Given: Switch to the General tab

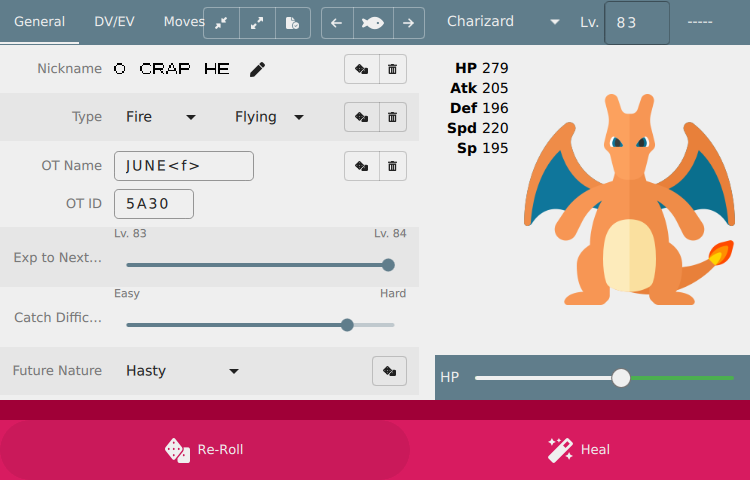Looking at the screenshot, I should tap(39, 22).
